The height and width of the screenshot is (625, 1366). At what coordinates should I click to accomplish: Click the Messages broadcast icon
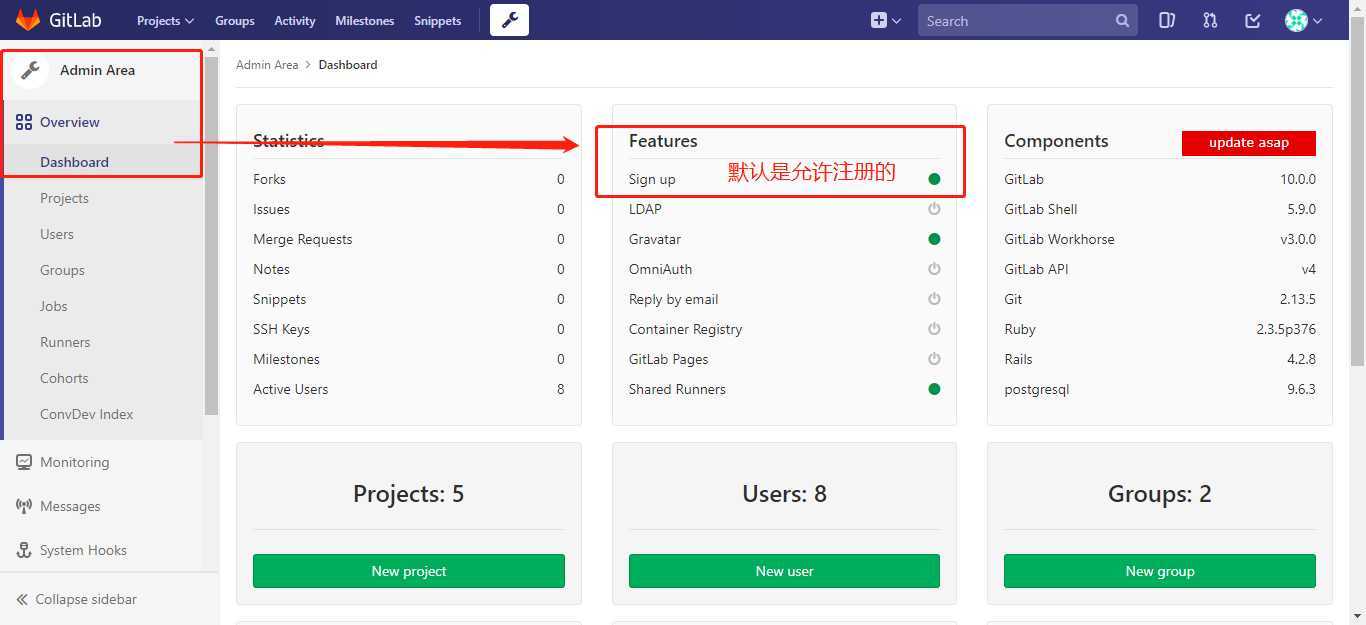24,506
